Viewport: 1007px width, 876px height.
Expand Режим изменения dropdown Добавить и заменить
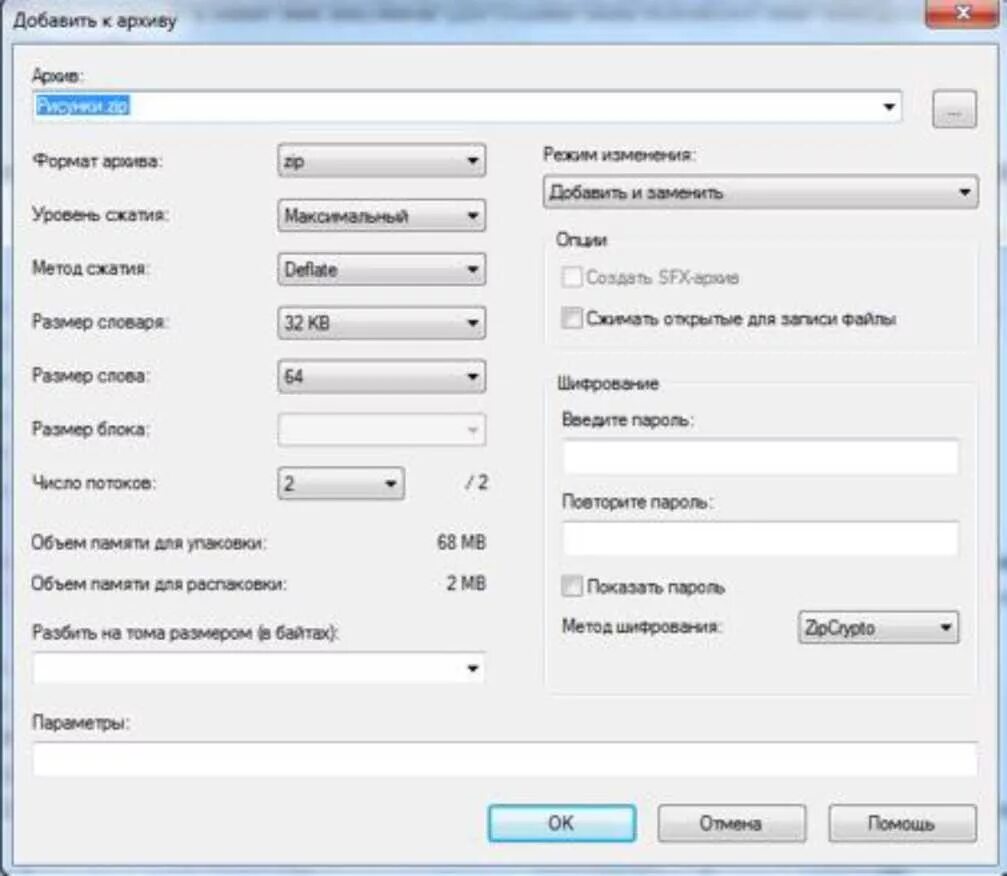(x=760, y=192)
